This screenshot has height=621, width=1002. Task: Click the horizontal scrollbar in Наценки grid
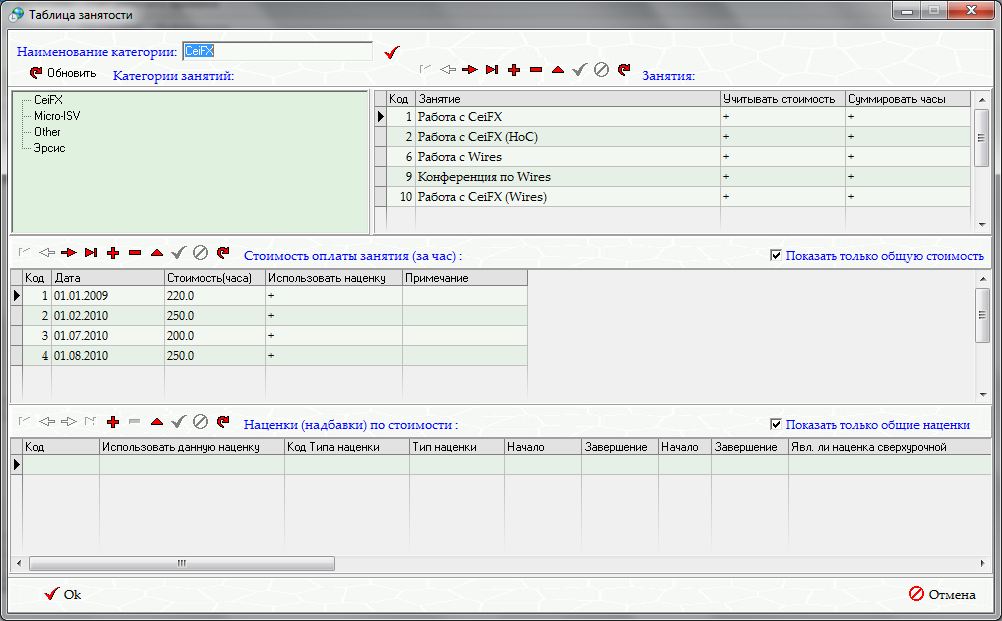tap(181, 563)
